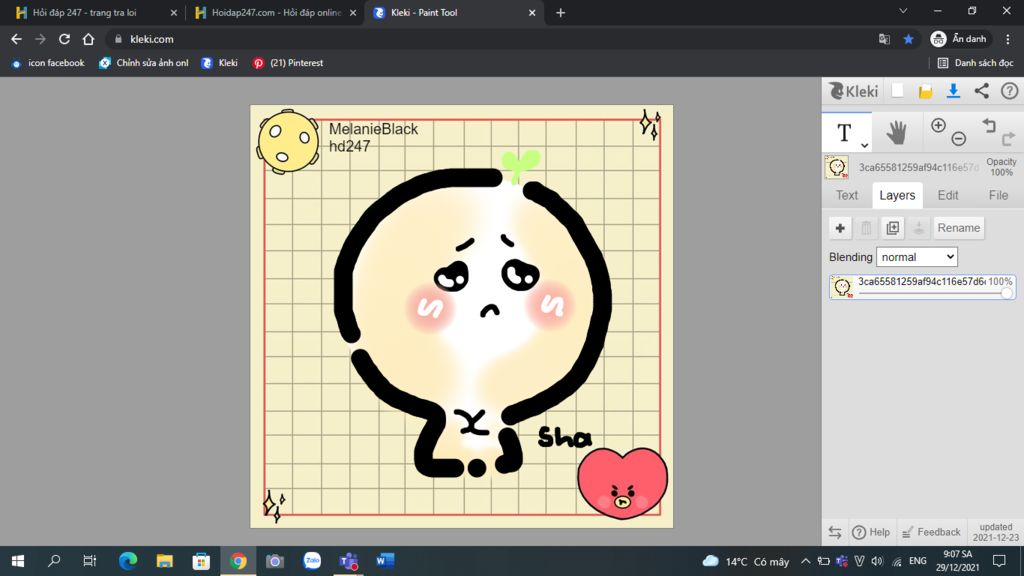Click the Opacity 100% readout

[x=1000, y=167]
